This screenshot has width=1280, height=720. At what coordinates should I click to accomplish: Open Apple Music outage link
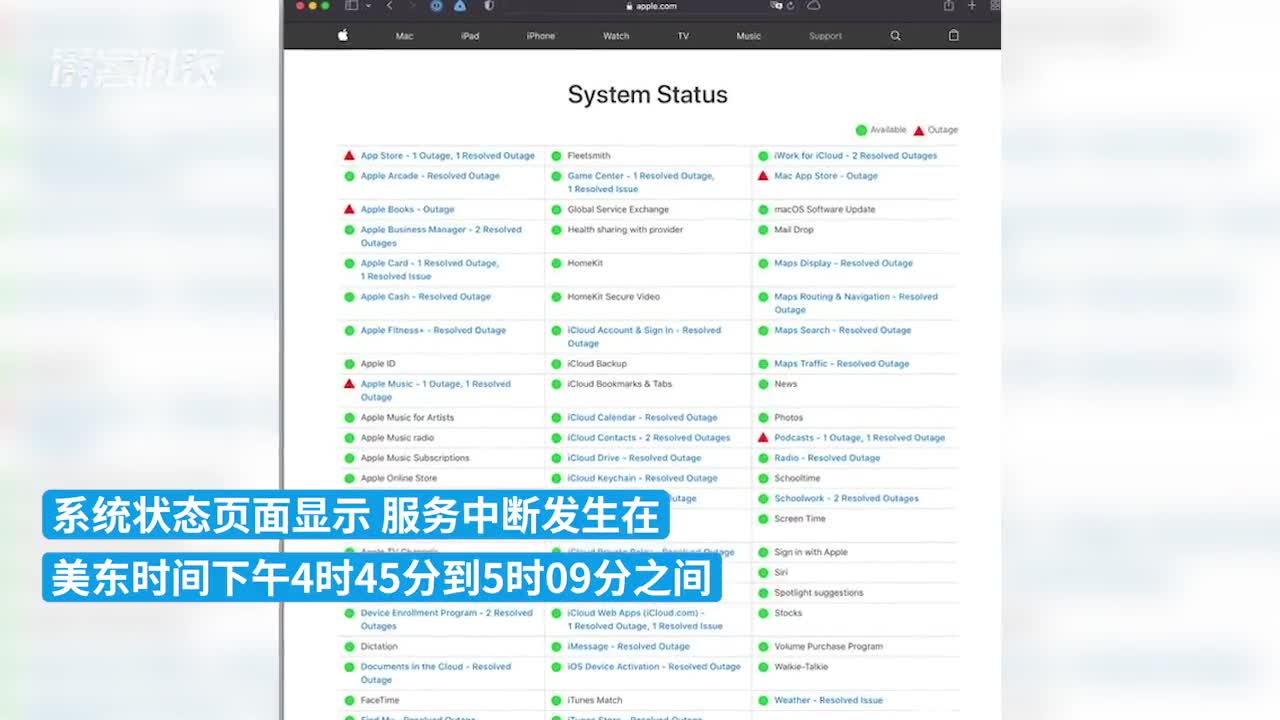(x=436, y=390)
